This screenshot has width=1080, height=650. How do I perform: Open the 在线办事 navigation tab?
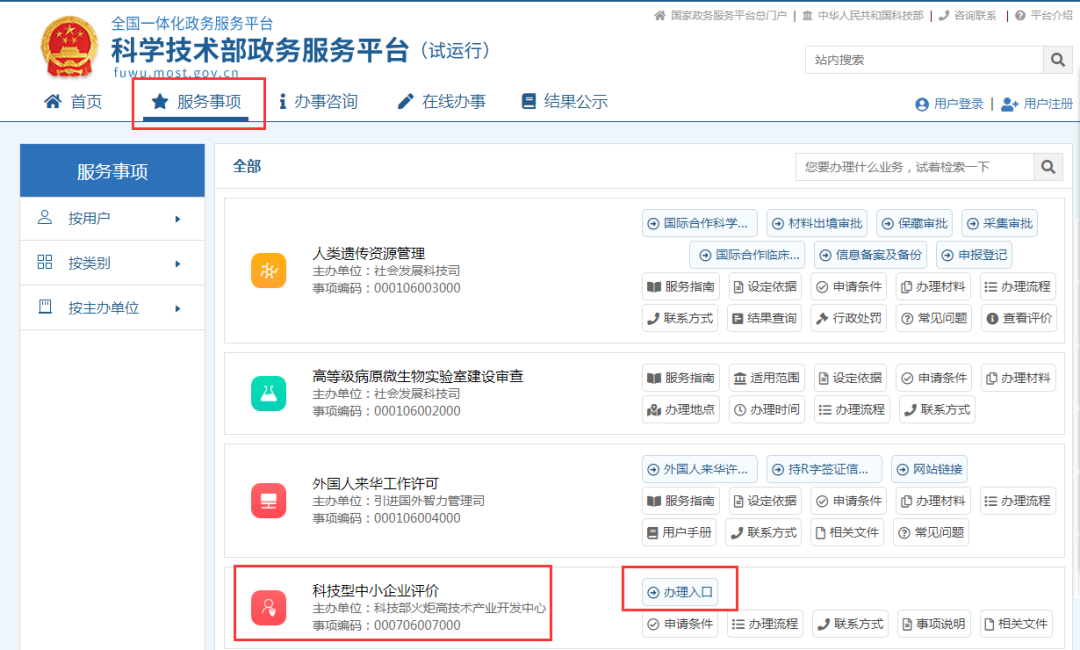[442, 102]
